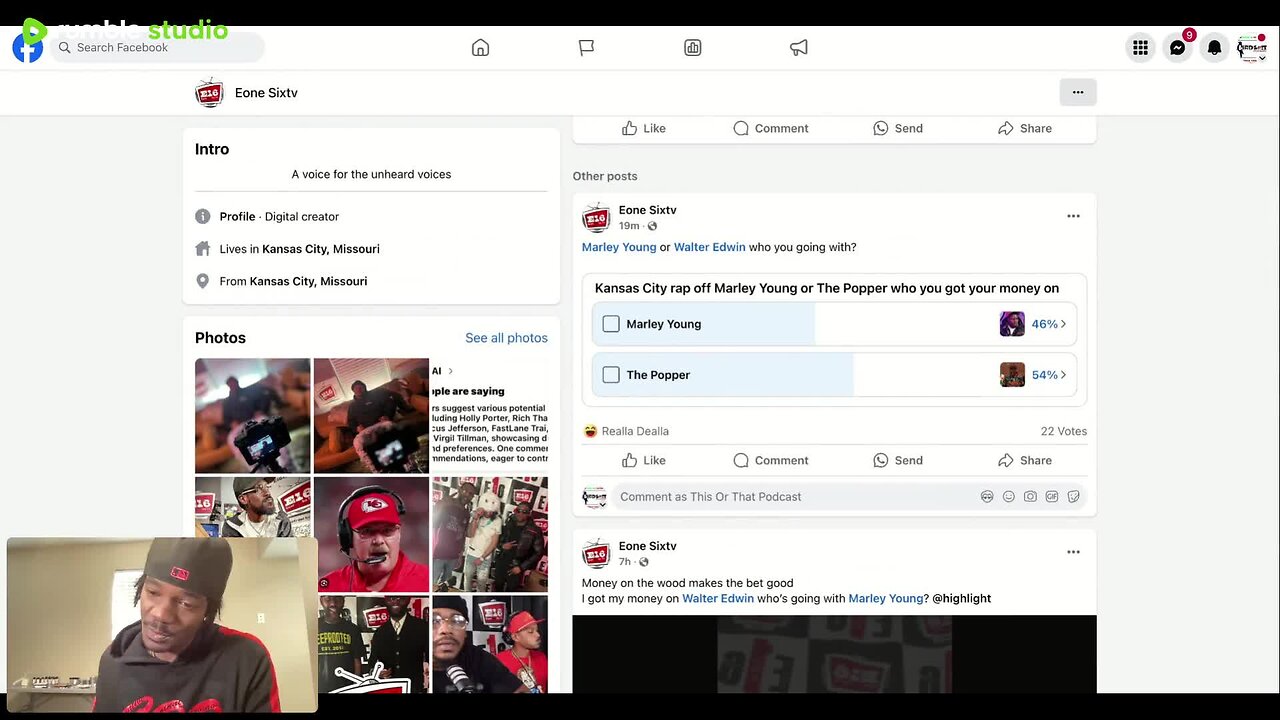1280x720 pixels.
Task: Open Eone Sixtv name on poll post
Action: (x=648, y=210)
